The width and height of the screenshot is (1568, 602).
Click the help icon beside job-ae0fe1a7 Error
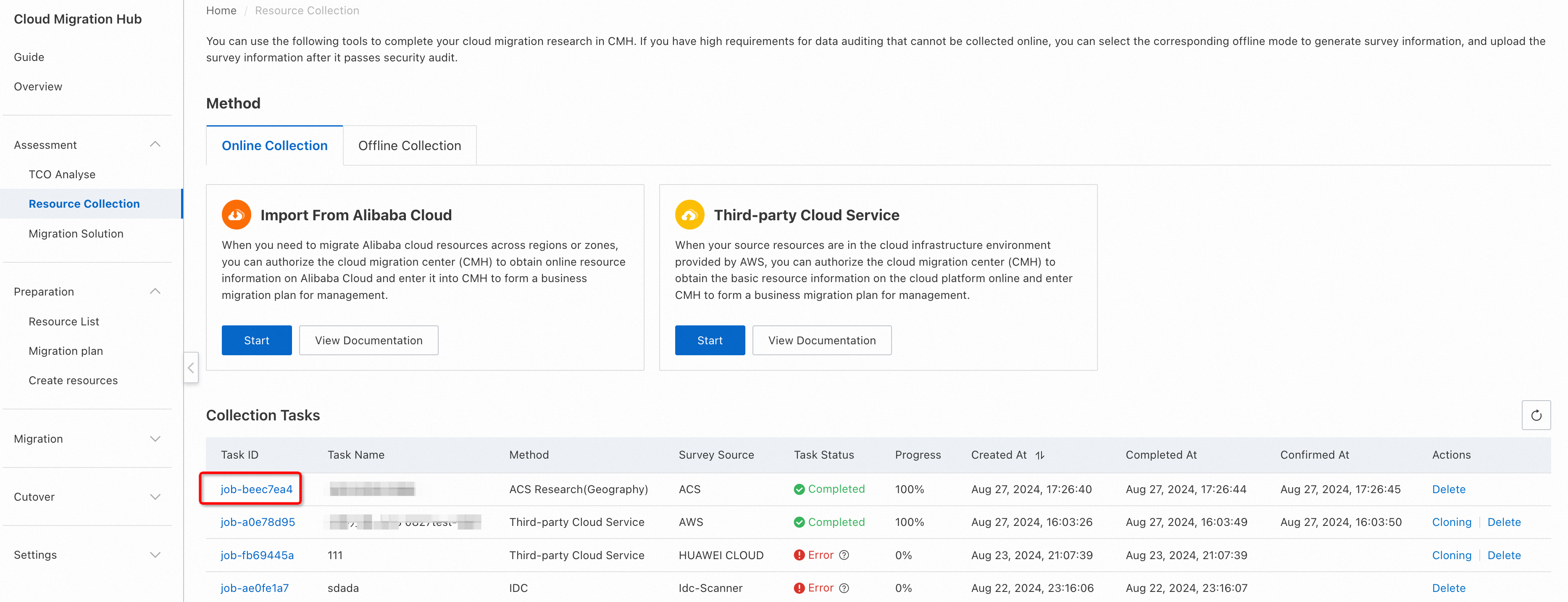click(x=844, y=588)
